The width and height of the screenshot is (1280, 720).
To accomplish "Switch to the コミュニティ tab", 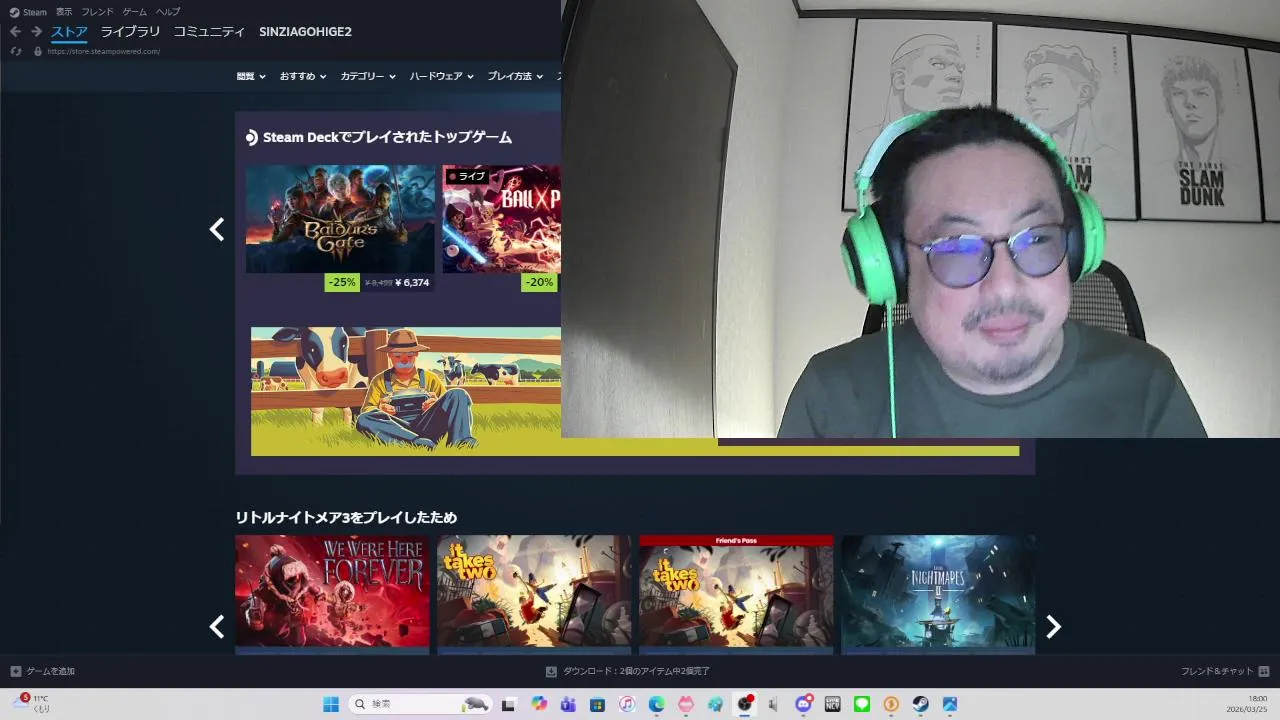I will [x=209, y=32].
